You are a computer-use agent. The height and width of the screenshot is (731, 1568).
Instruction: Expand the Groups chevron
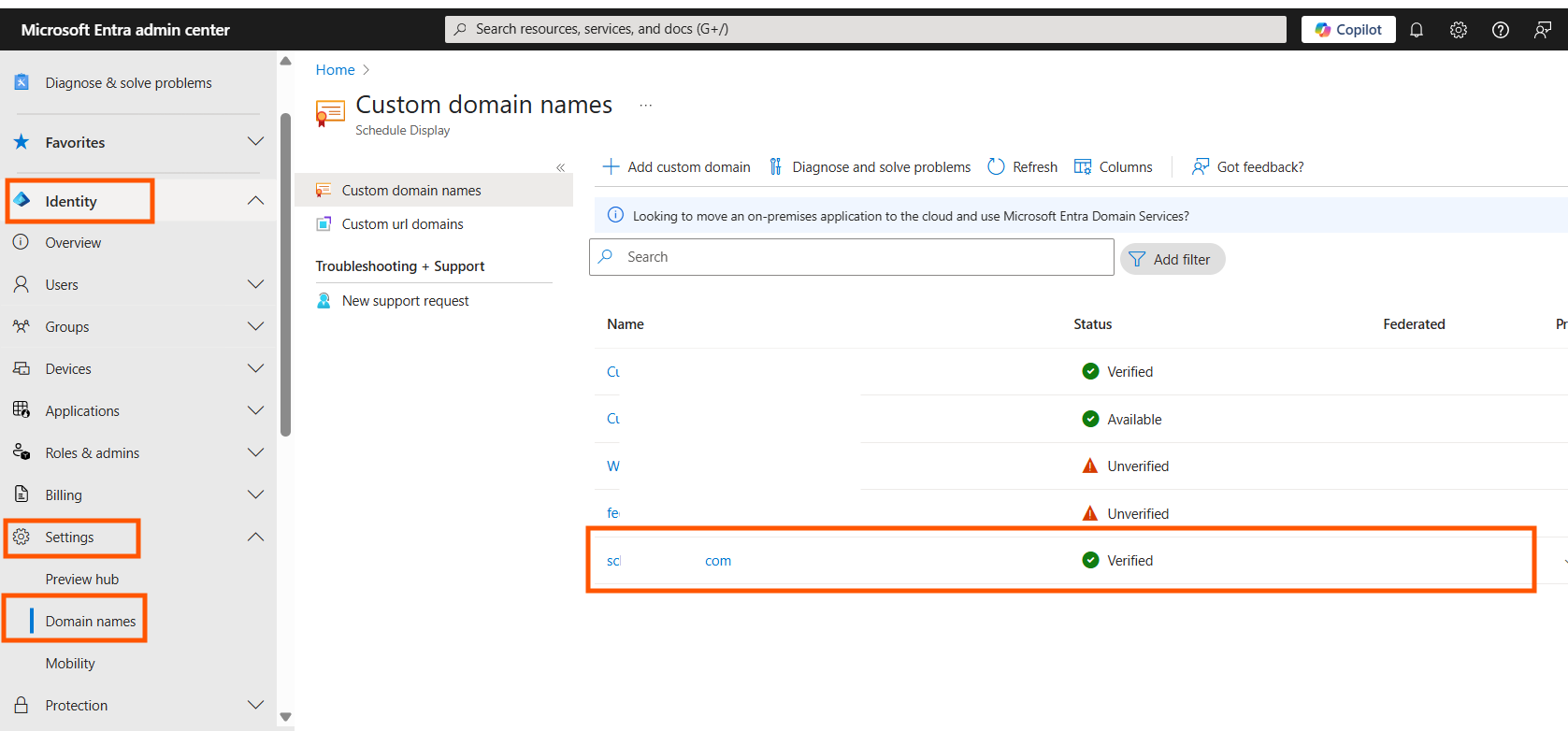click(x=255, y=326)
